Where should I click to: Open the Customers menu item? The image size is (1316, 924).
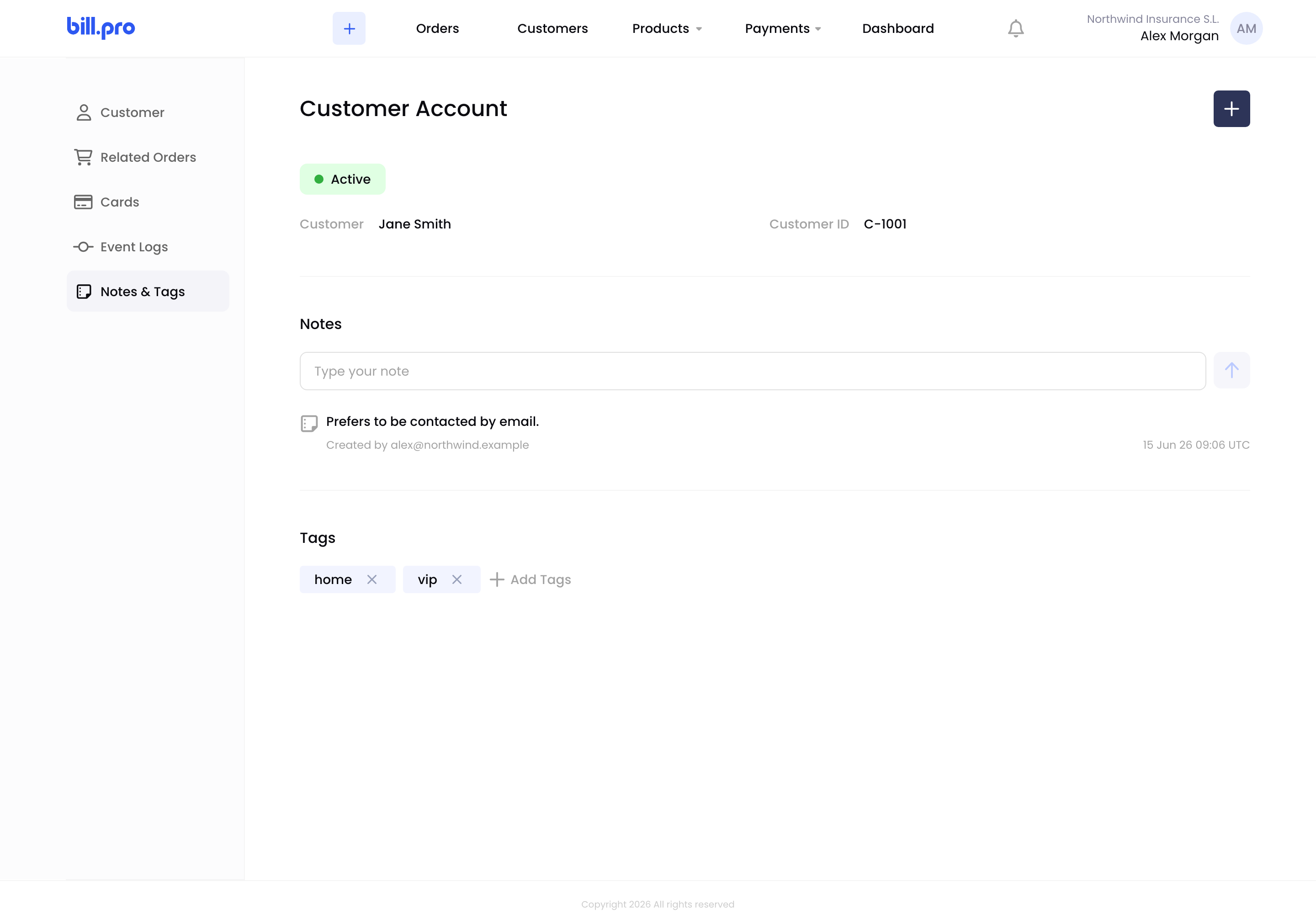click(x=552, y=29)
